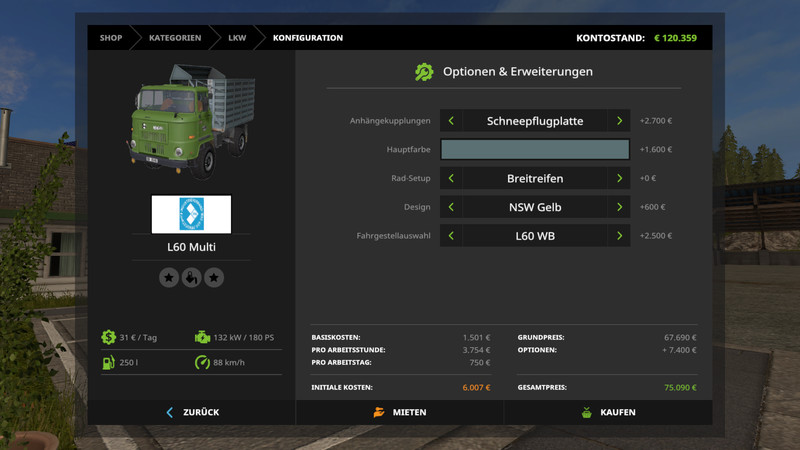Click the fuel tank capacity icon

click(107, 361)
